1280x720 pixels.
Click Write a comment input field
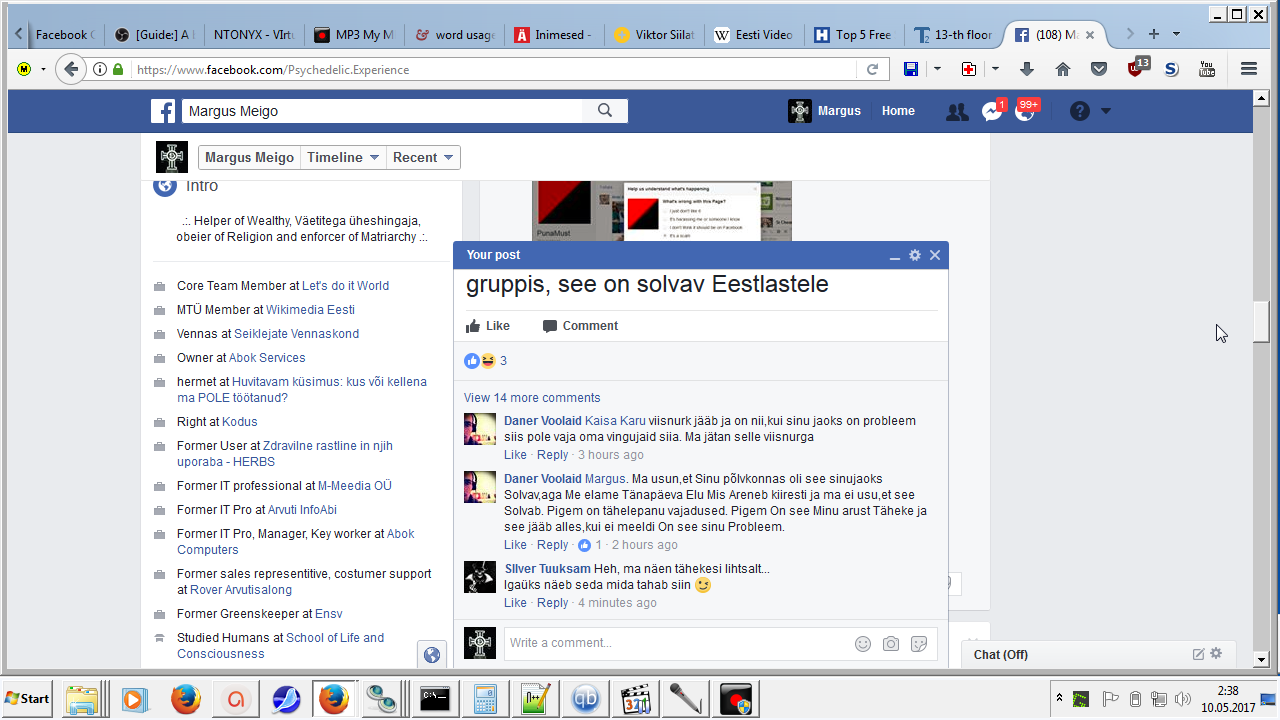coord(675,643)
